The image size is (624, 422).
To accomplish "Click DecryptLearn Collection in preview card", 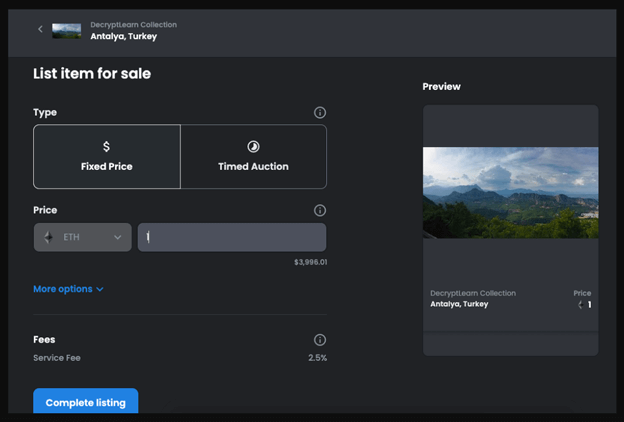I will 473,293.
